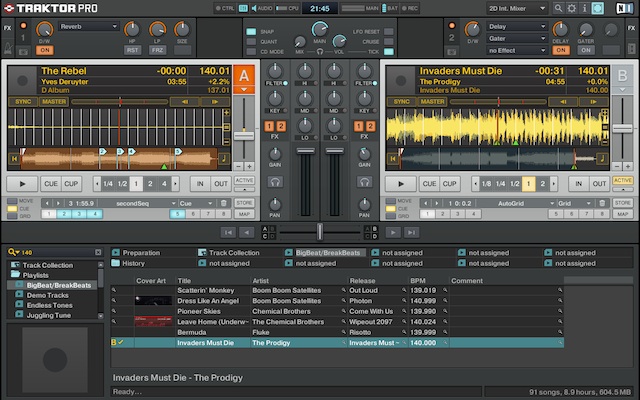This screenshot has height=400, width=640.
Task: Toggle Delay effect ON button
Action: (x=561, y=50)
